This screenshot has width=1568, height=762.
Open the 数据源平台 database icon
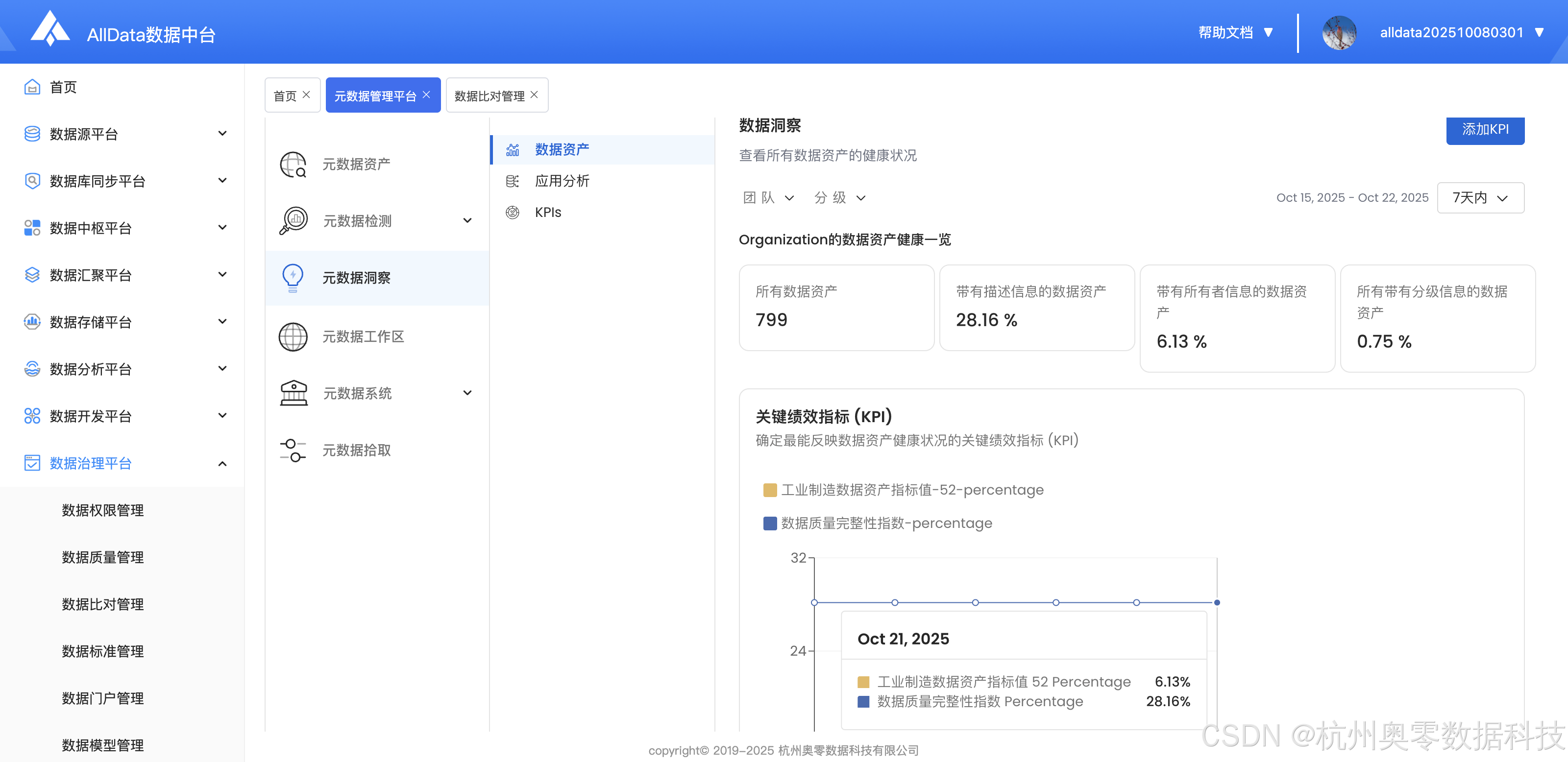(32, 134)
